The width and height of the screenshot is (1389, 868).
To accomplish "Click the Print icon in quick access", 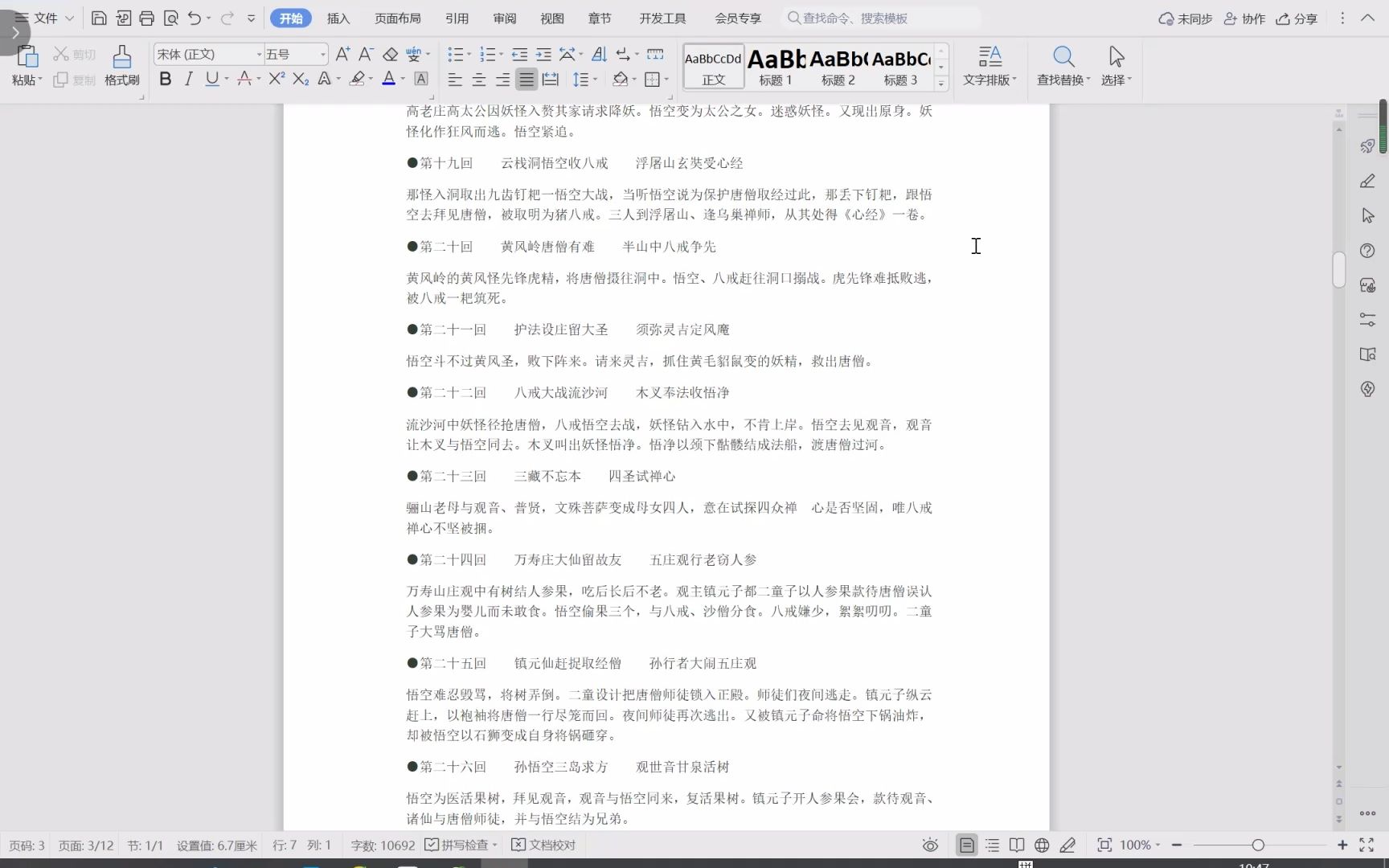I will tap(146, 18).
